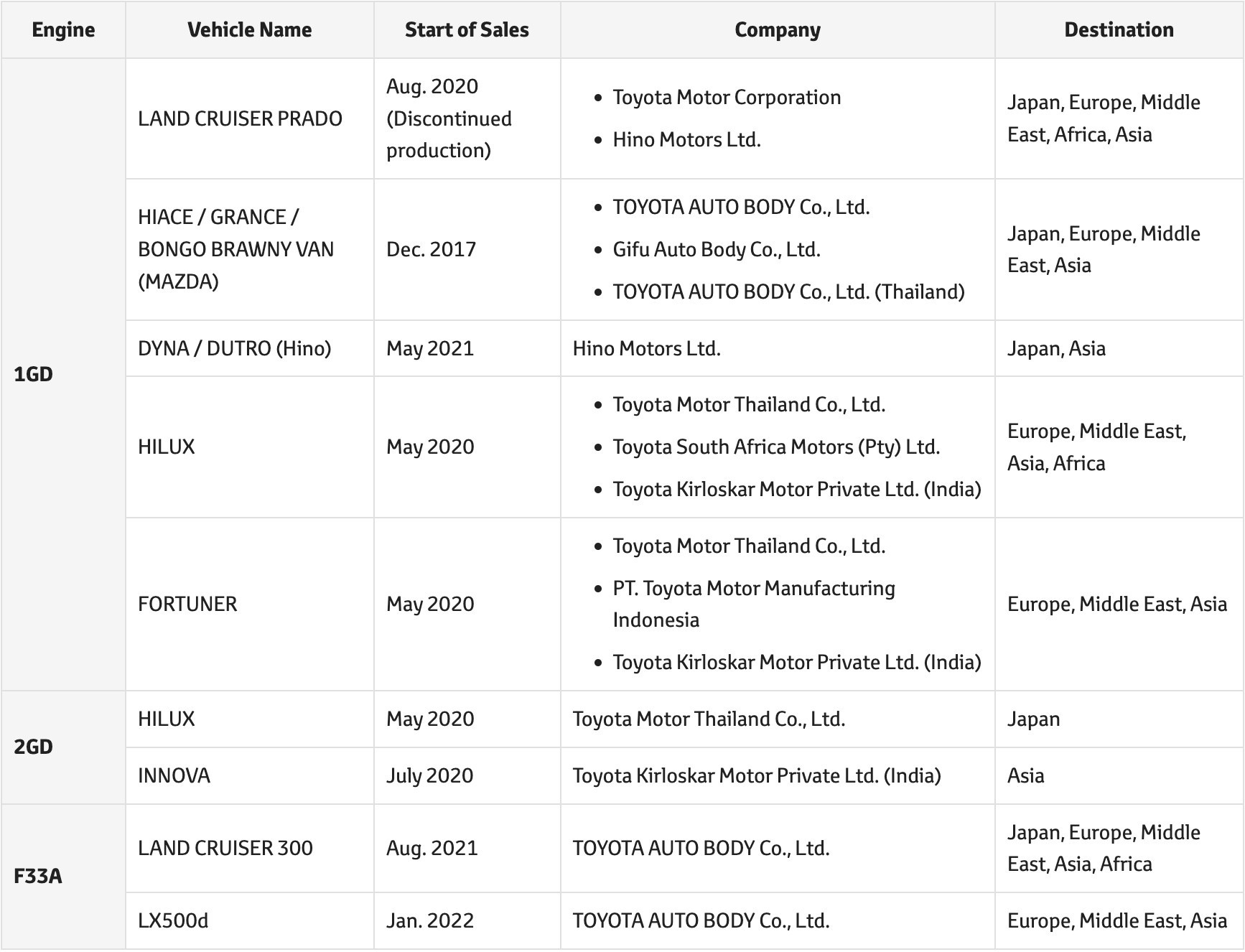Click TOYOTA AUTO BODY in LAND CRUISER 300 row
Viewport: 1245px width, 952px height.
(x=701, y=848)
